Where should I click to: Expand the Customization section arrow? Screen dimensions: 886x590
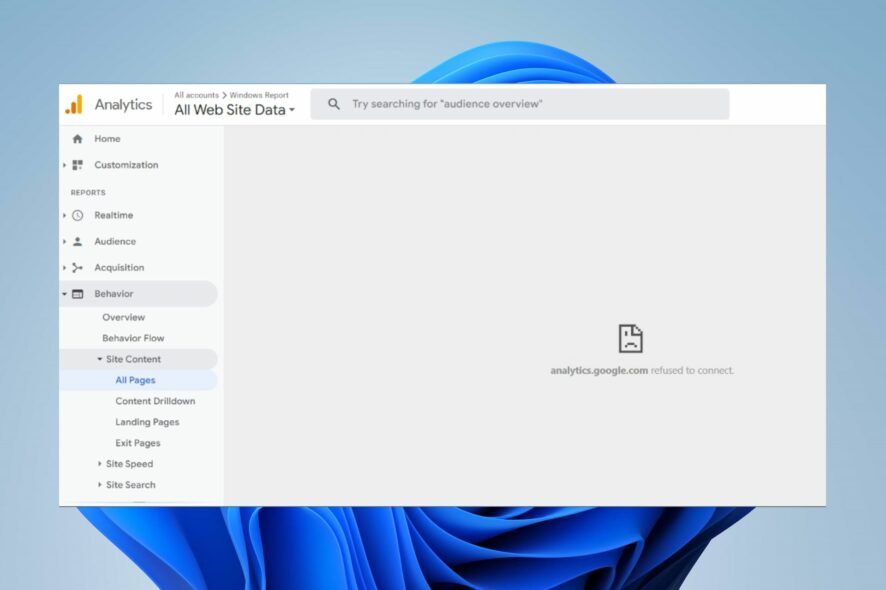(64, 165)
